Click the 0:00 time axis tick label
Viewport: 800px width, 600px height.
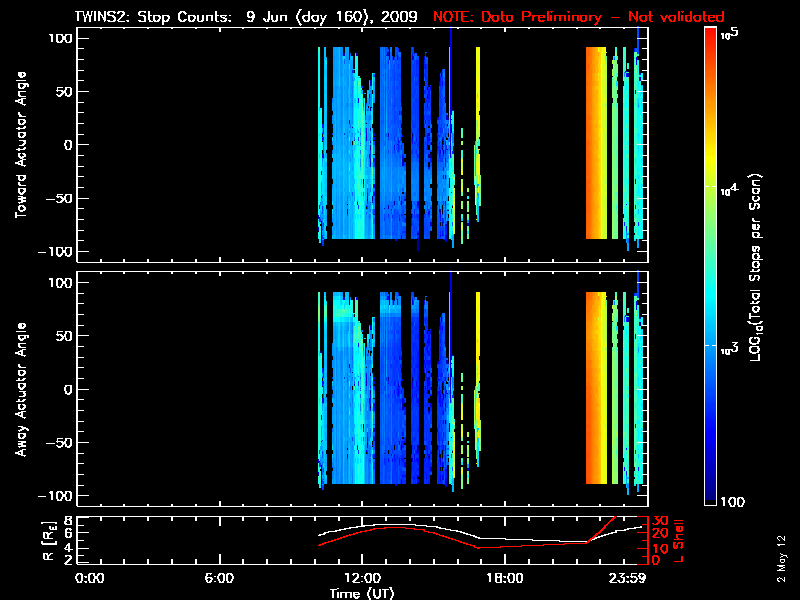tap(90, 578)
